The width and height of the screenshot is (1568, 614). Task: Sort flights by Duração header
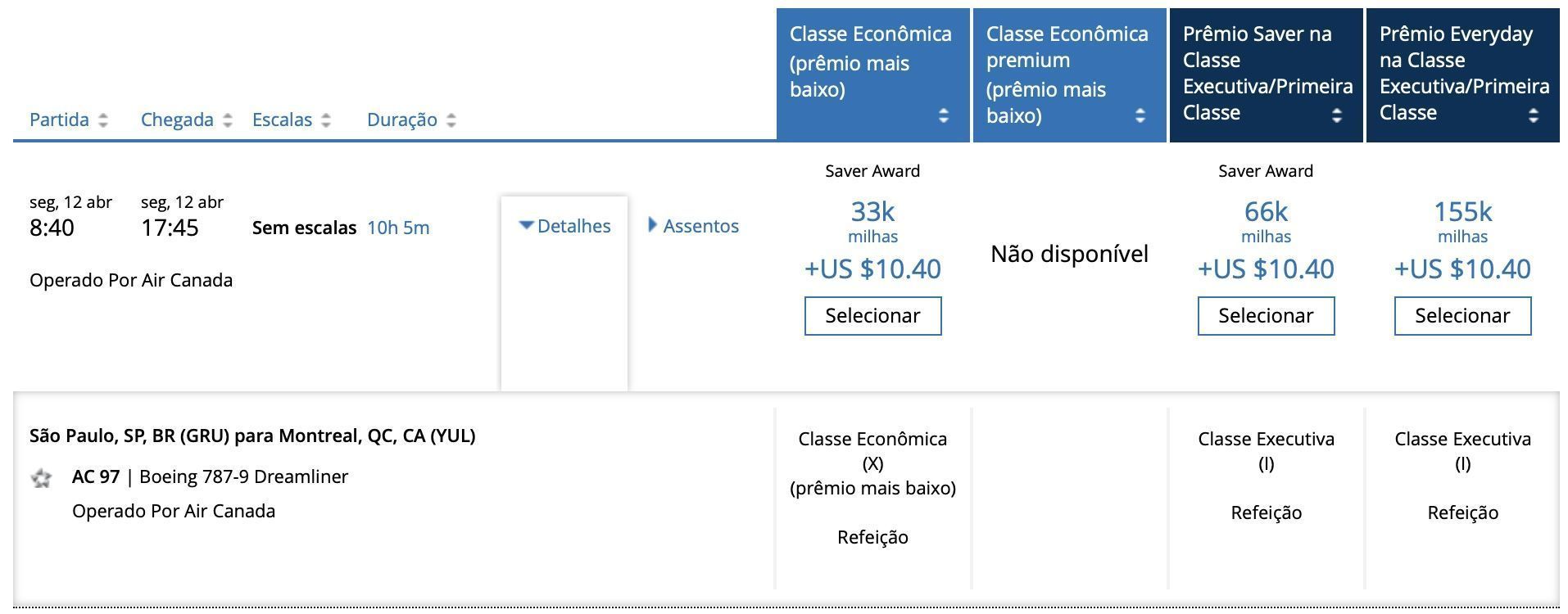(401, 120)
